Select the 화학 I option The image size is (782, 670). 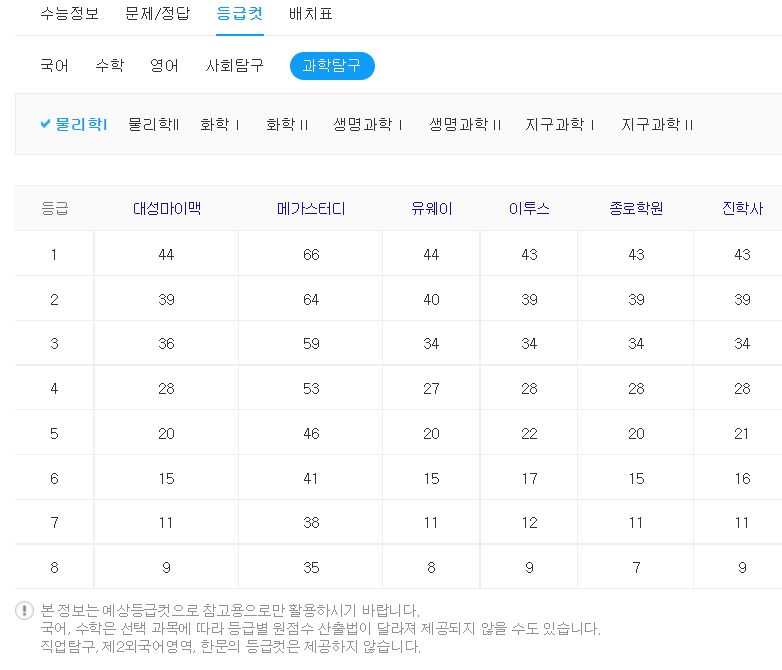pyautogui.click(x=220, y=124)
